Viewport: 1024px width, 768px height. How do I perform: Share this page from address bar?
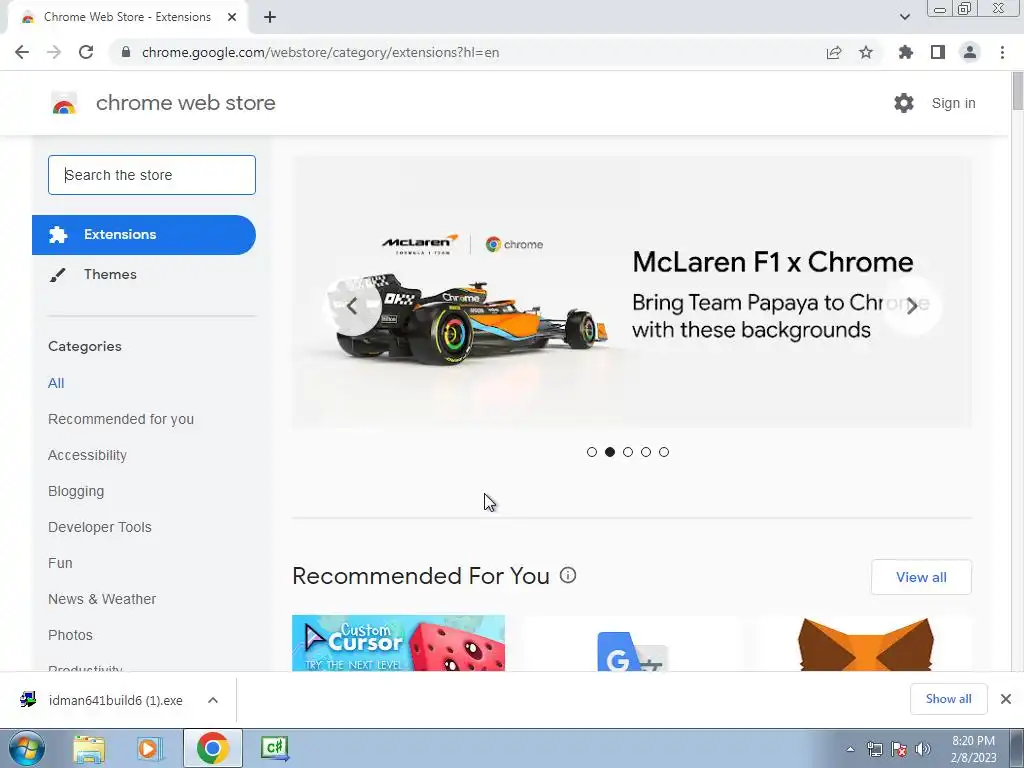(833, 52)
